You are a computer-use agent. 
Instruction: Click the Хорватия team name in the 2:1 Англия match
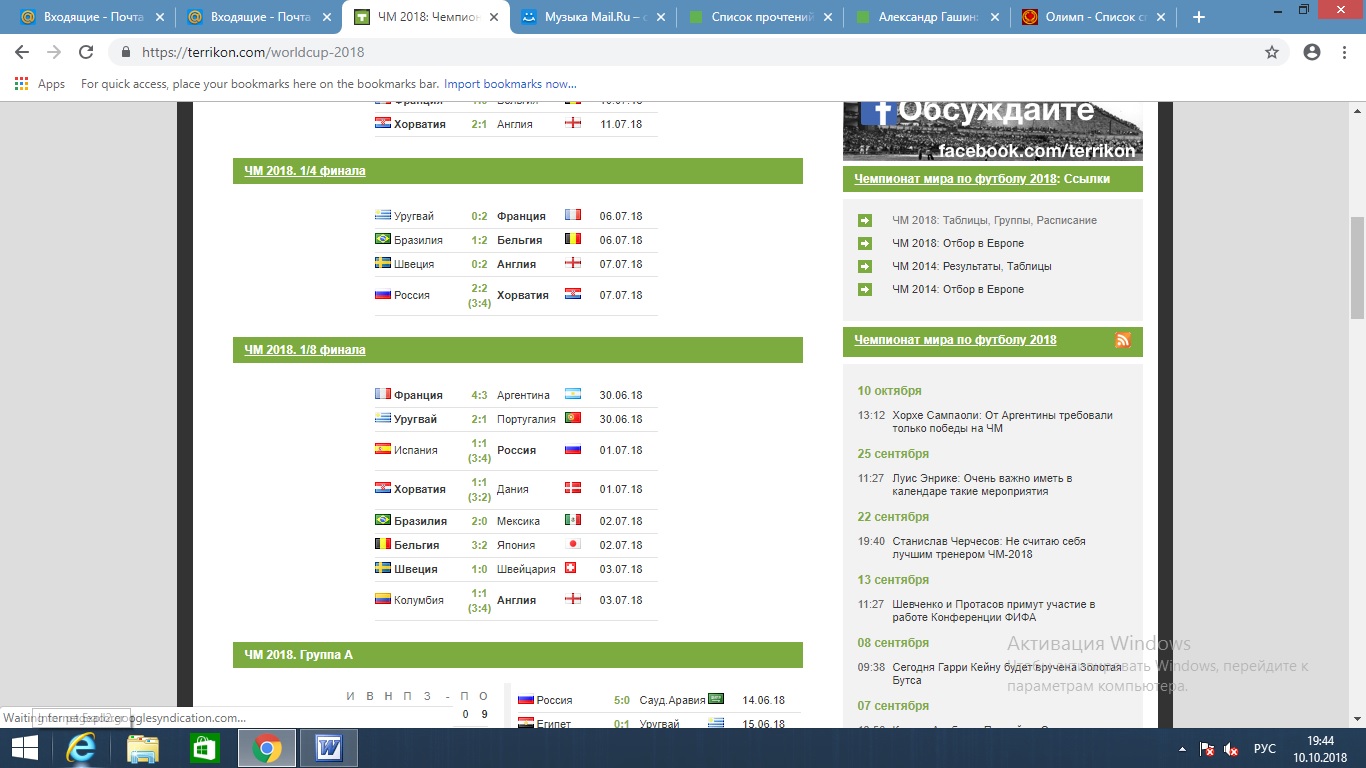(x=420, y=124)
